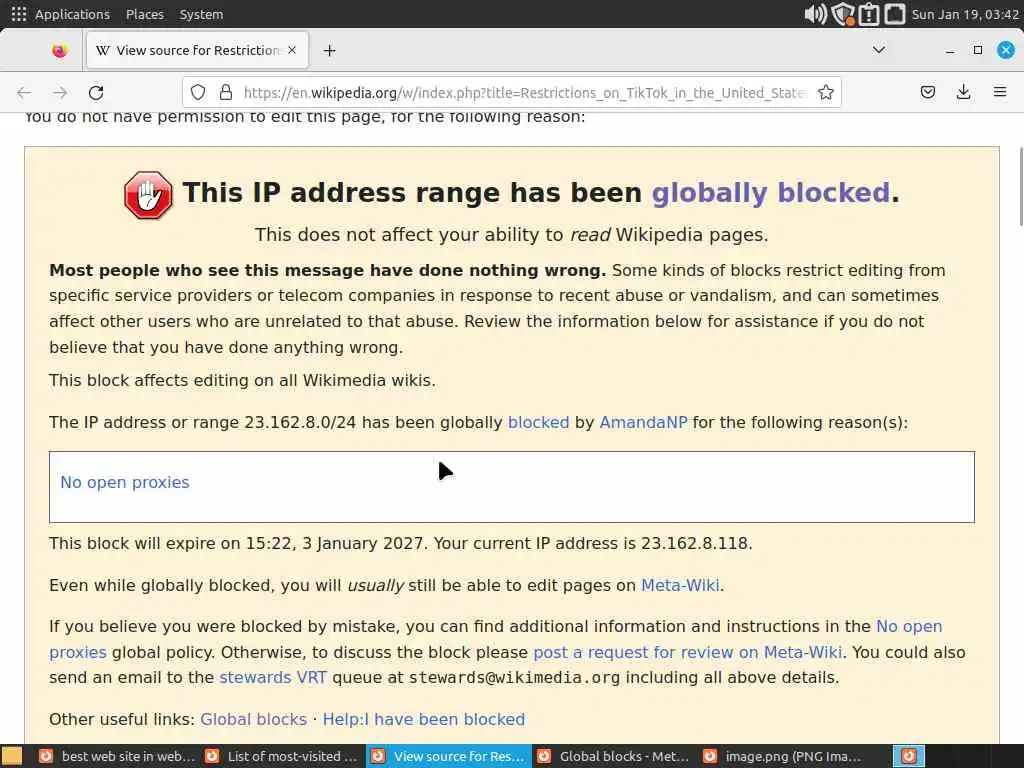Open the volume speaker icon

(x=815, y=14)
